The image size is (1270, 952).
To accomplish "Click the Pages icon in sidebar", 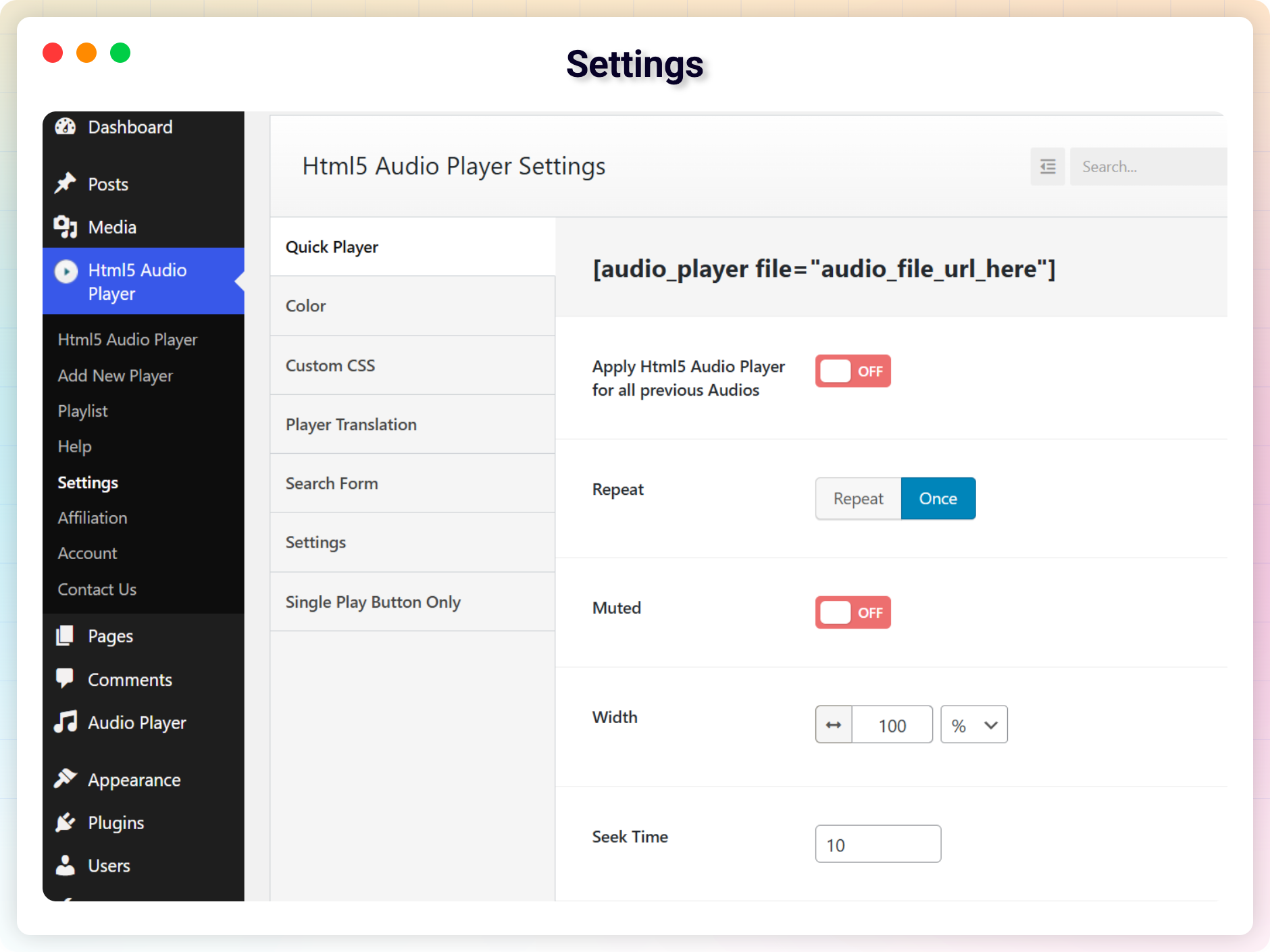I will click(66, 635).
